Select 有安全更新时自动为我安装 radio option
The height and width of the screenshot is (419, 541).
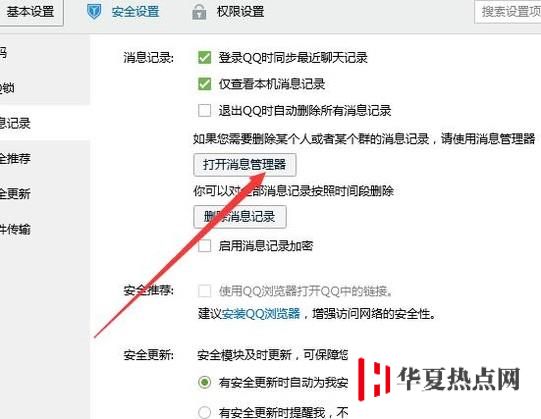(x=204, y=382)
